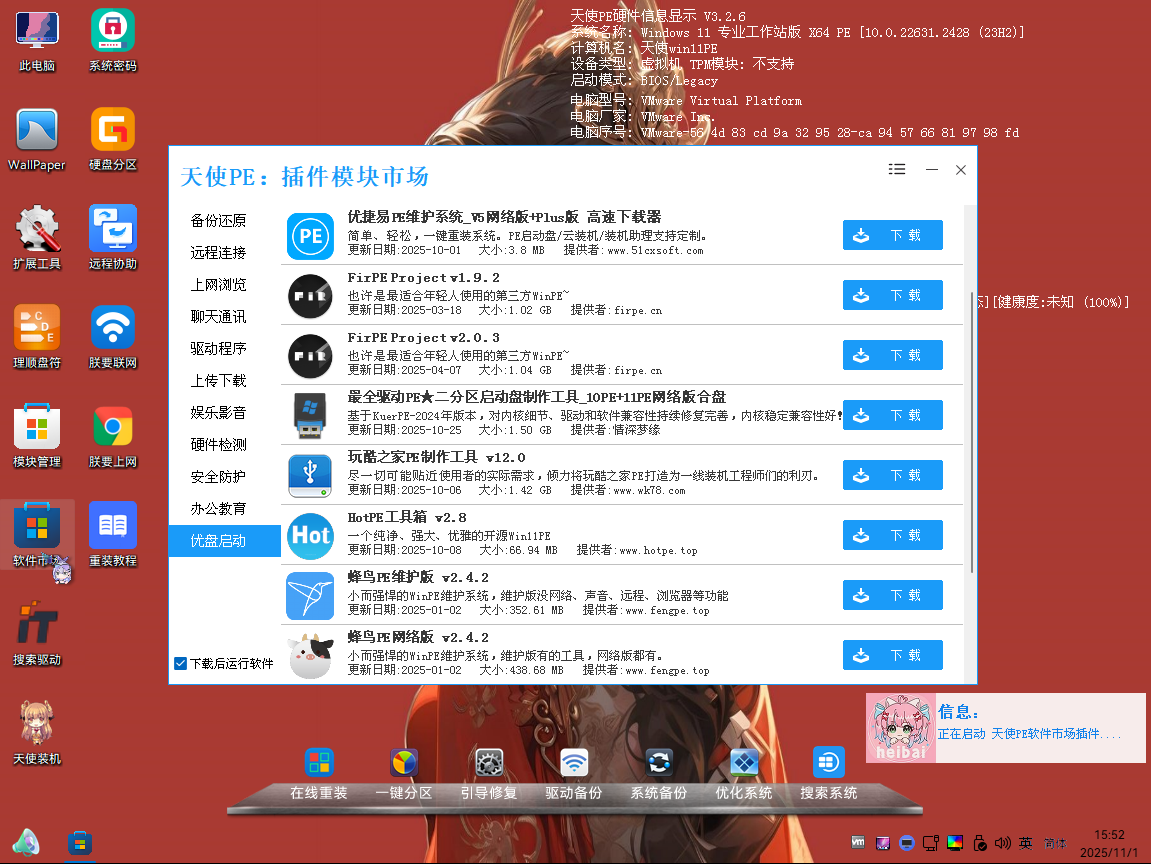Open the 远程协助 desktop icon

(x=113, y=229)
